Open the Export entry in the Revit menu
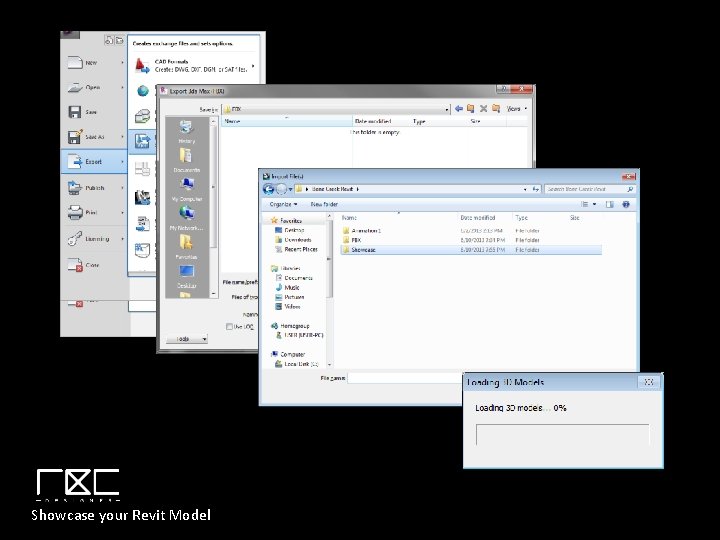 pos(94,162)
